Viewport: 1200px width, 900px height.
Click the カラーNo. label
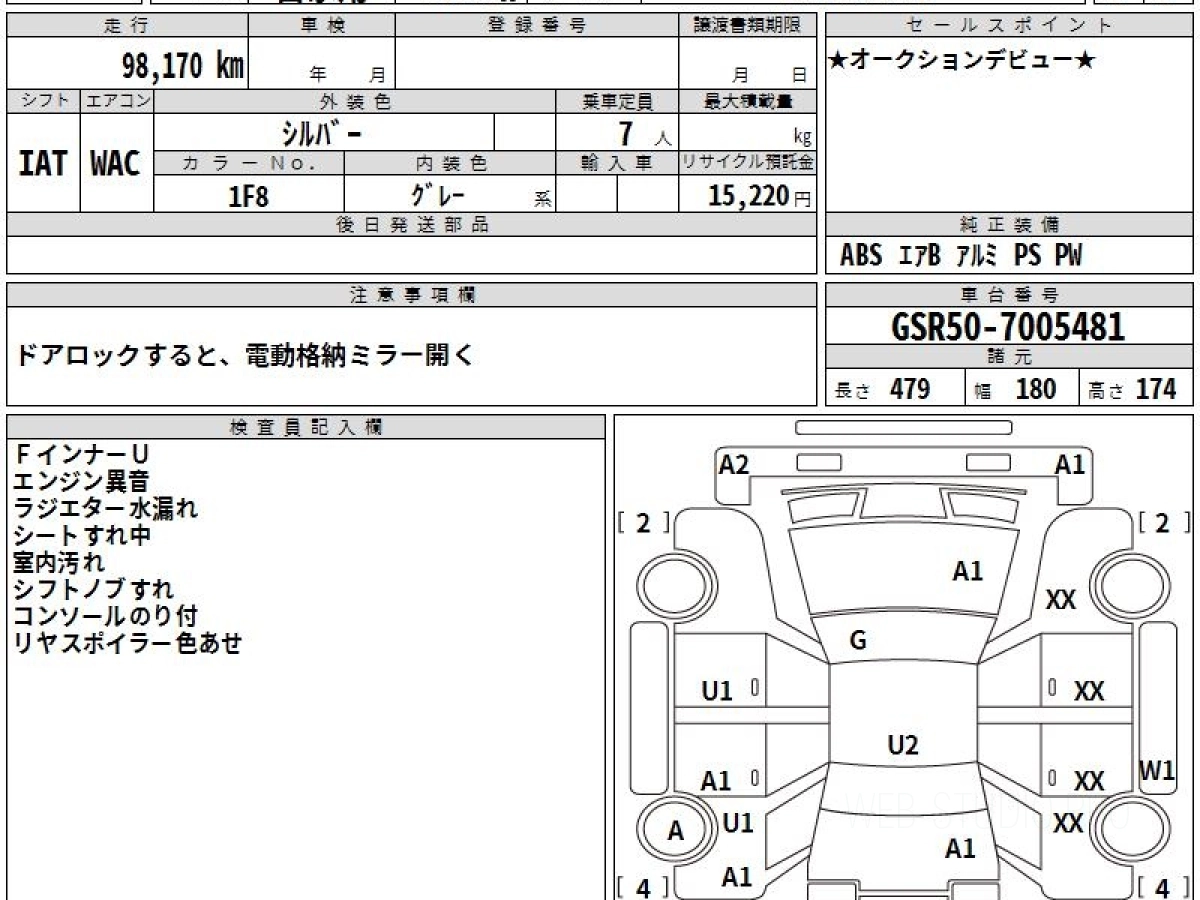click(x=249, y=163)
